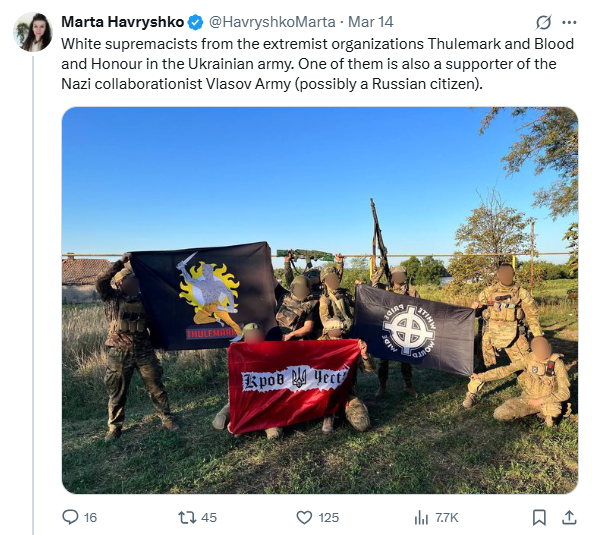Click the blue verified badge
592x535 pixels.
(x=195, y=23)
